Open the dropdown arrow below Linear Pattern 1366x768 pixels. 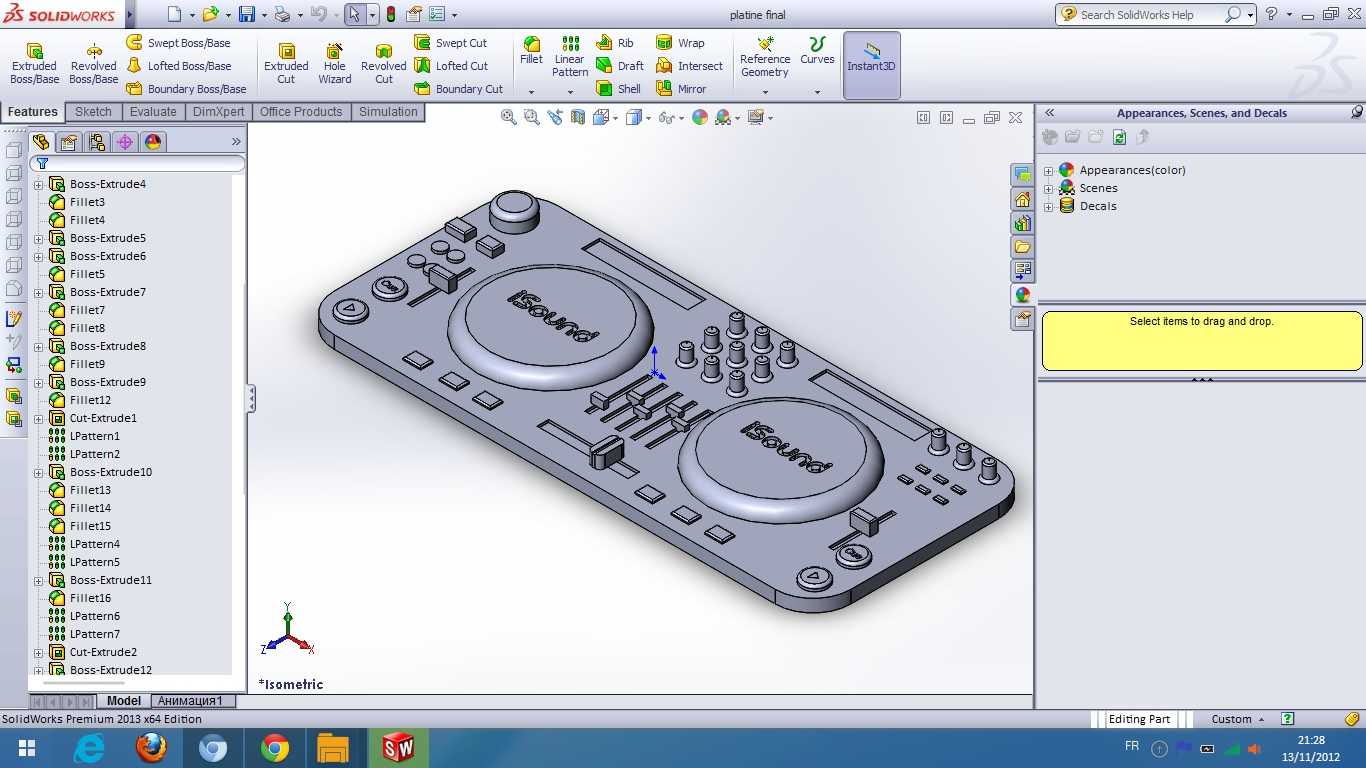pyautogui.click(x=570, y=92)
